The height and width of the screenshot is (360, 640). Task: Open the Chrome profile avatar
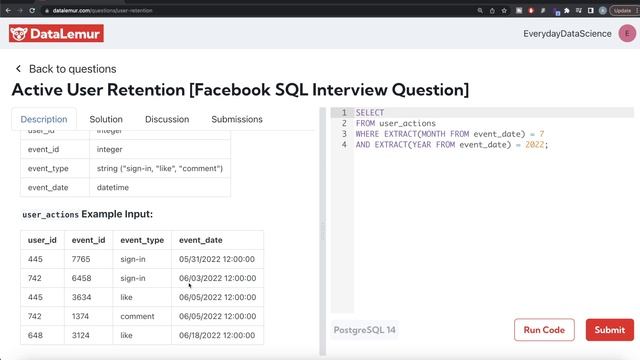pyautogui.click(x=602, y=11)
